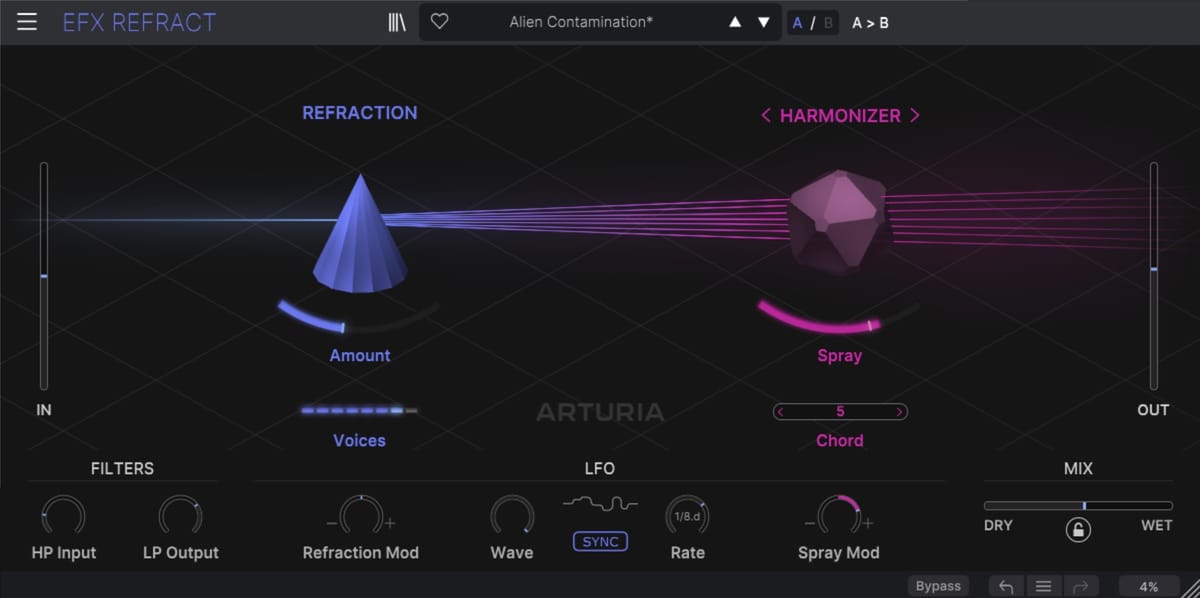Open the HARMONIZER mode selector

coord(840,116)
